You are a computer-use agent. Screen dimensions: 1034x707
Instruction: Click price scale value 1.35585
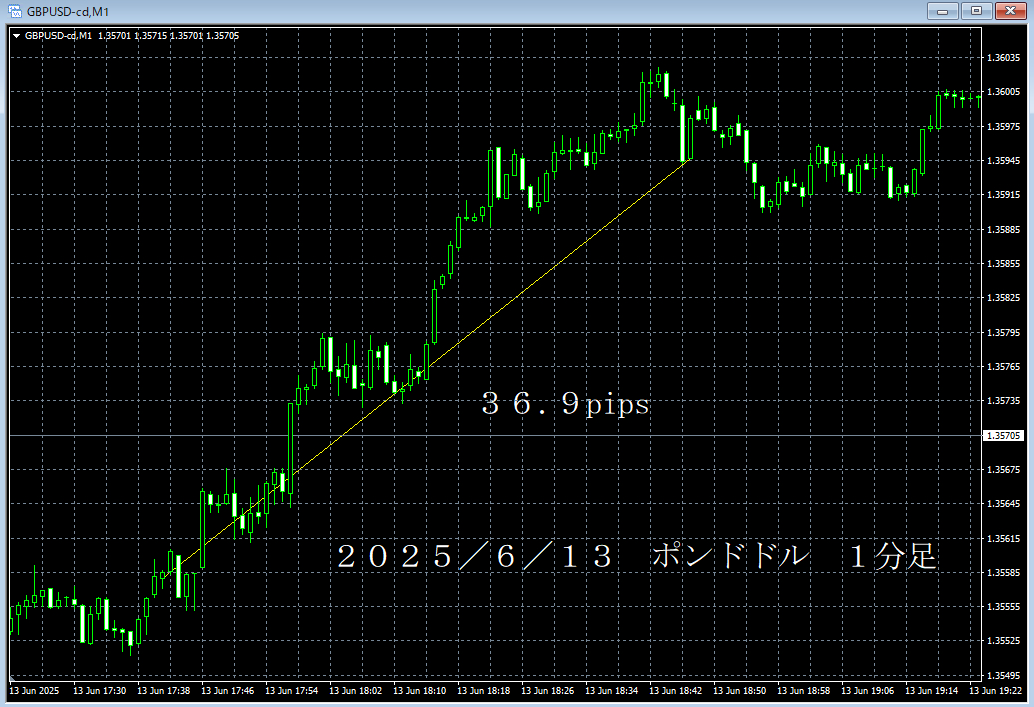coord(1003,572)
